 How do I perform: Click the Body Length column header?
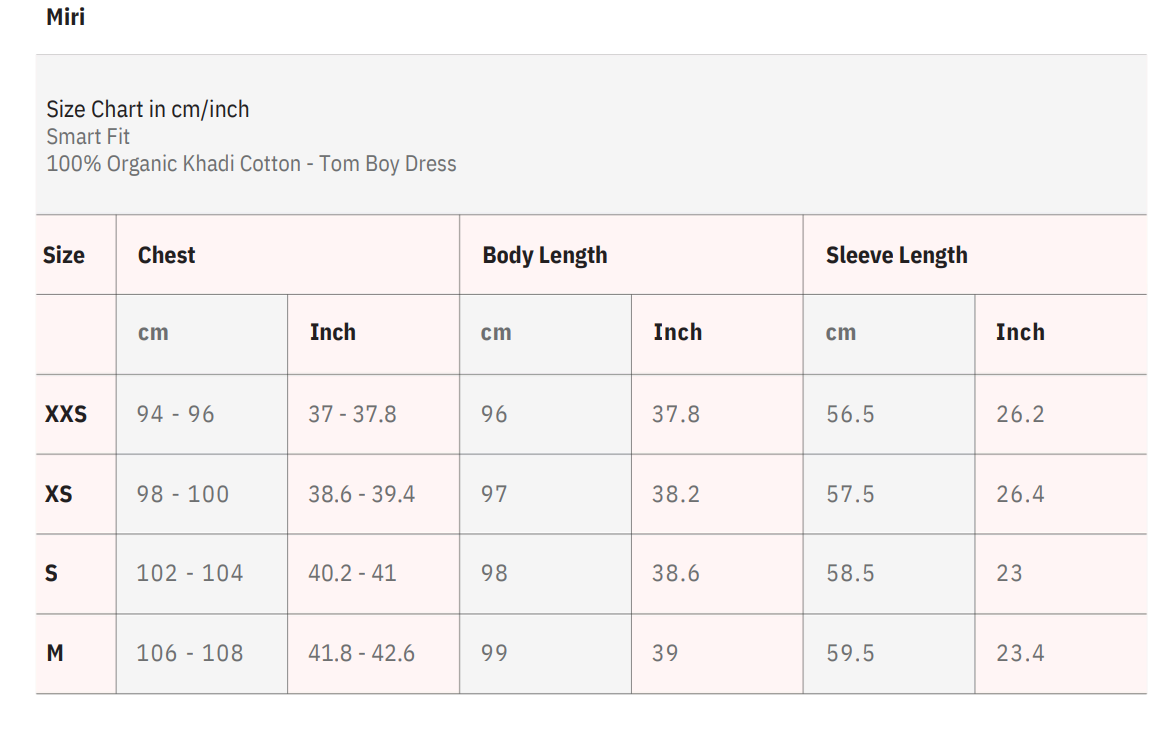545,255
